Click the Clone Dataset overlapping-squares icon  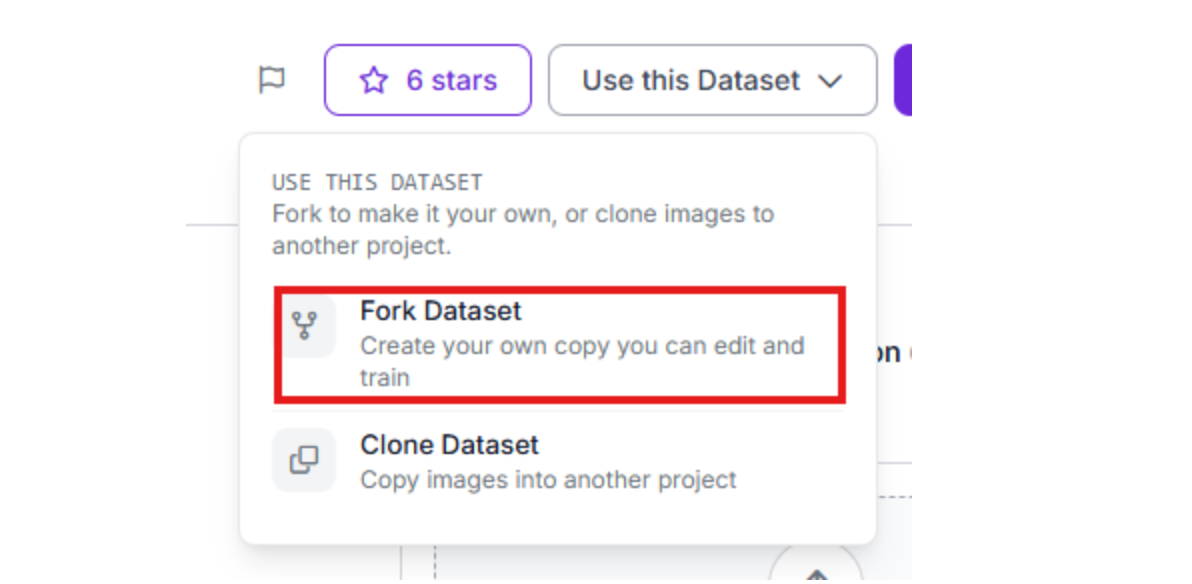tap(304, 460)
